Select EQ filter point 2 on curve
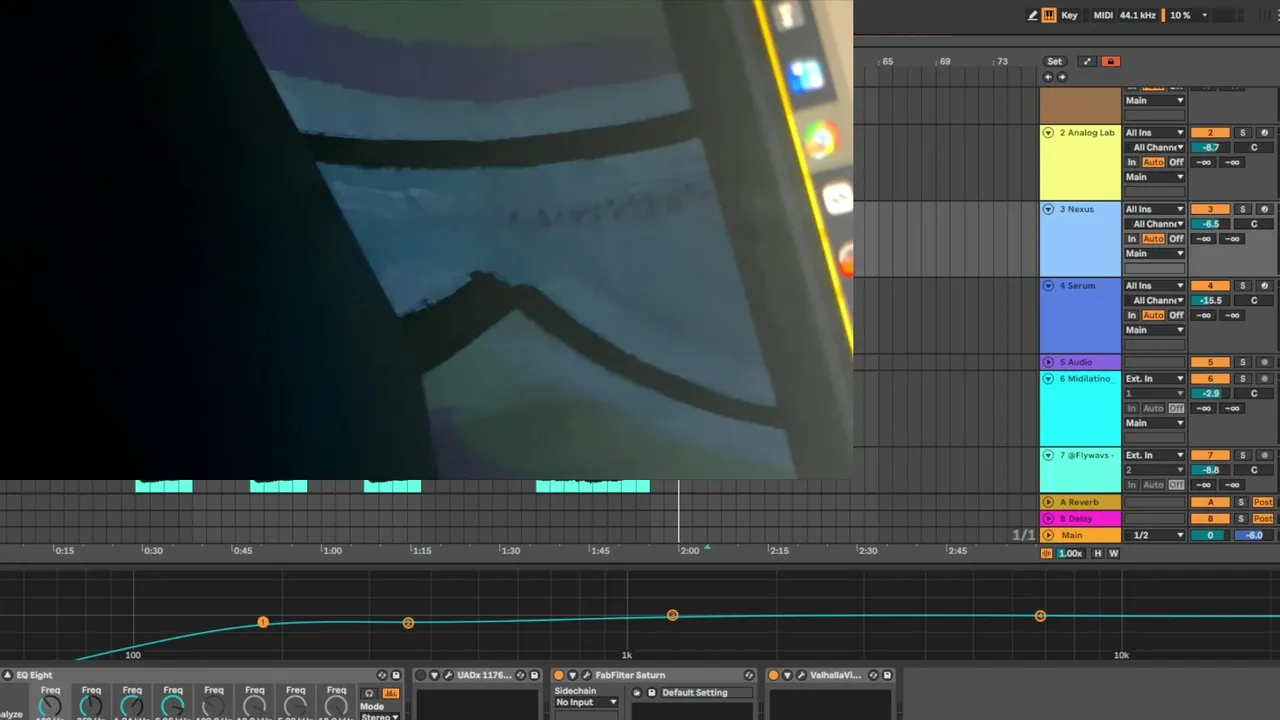 click(408, 623)
